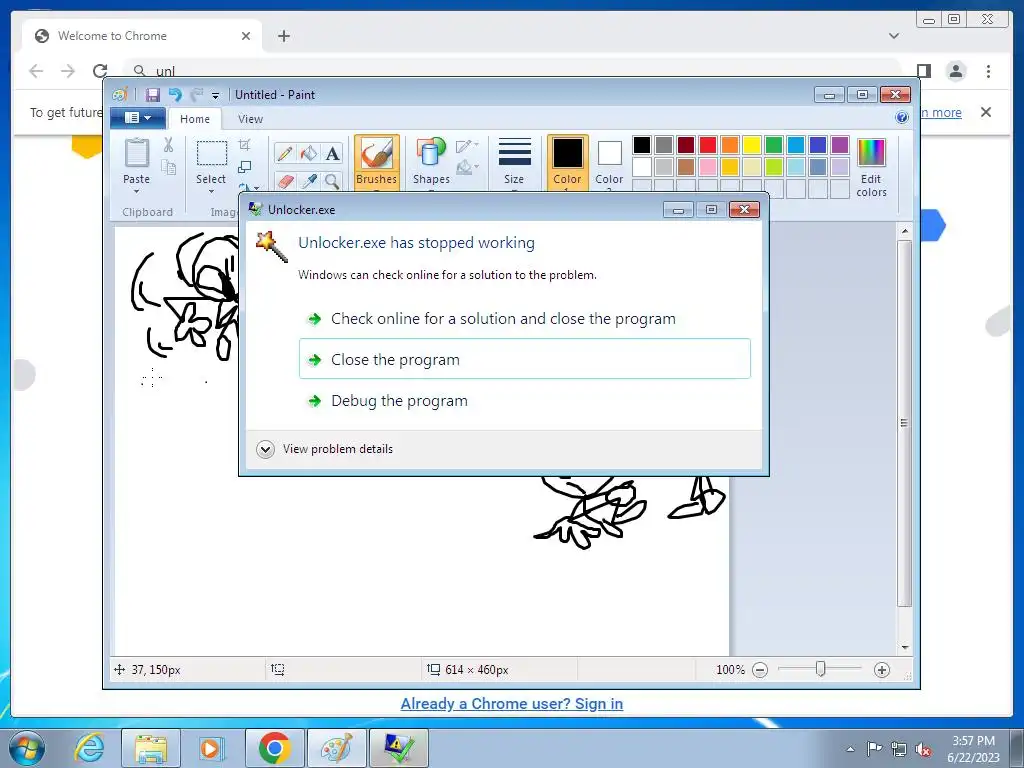Click the Chrome address bar
The image size is (1024, 768).
click(513, 71)
